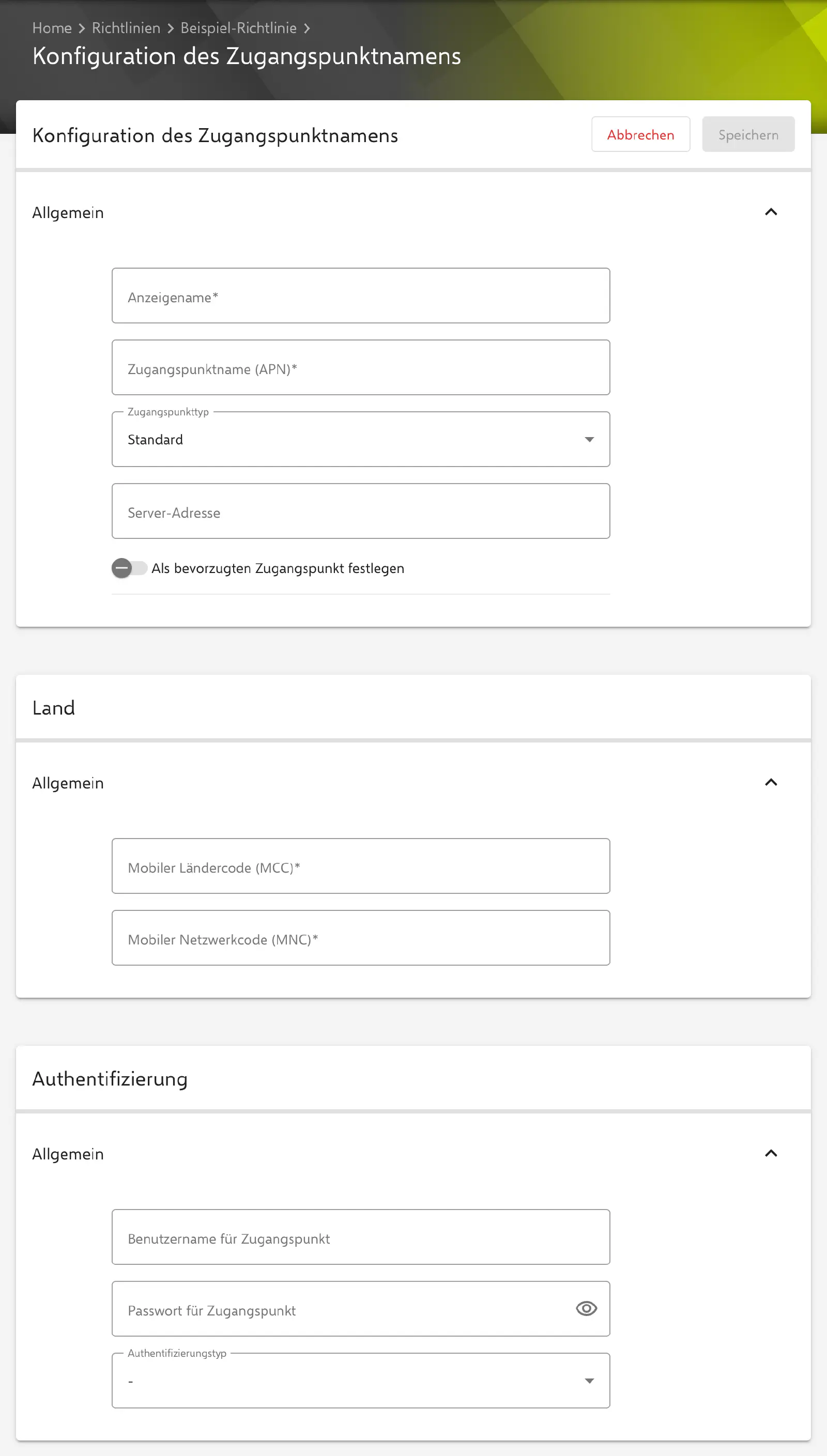
Task: Open the Authentifizierungstyp dropdown
Action: pos(361,1381)
